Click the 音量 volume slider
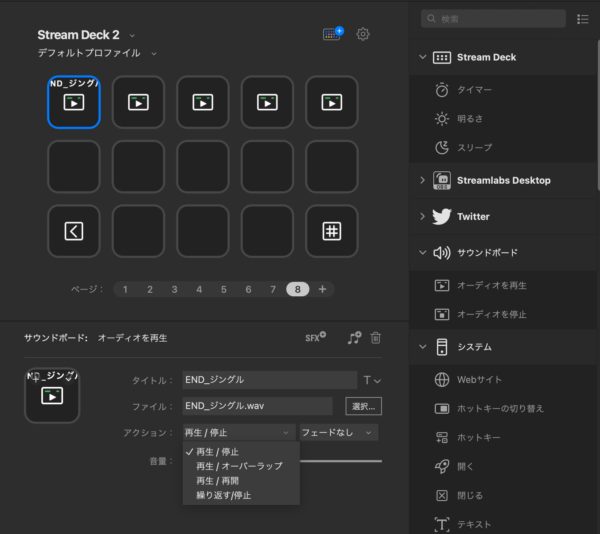 340,461
